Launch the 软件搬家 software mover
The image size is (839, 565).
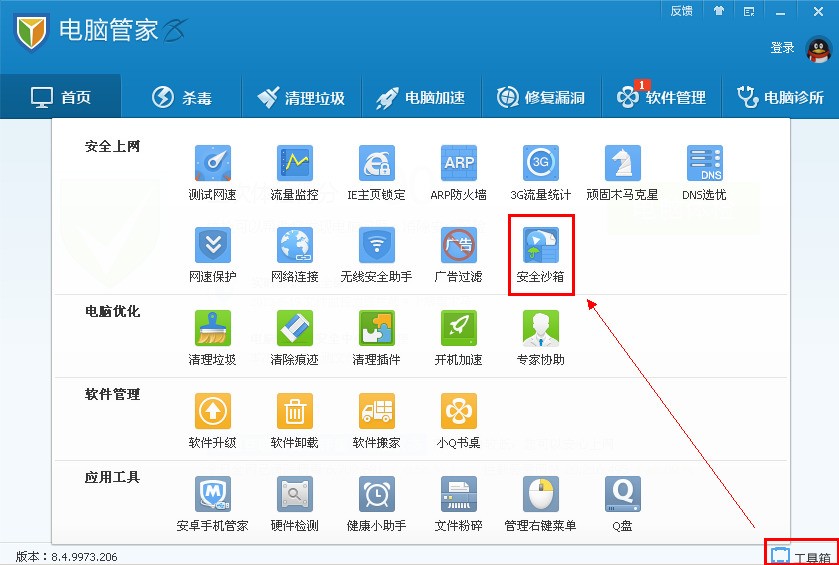point(376,421)
